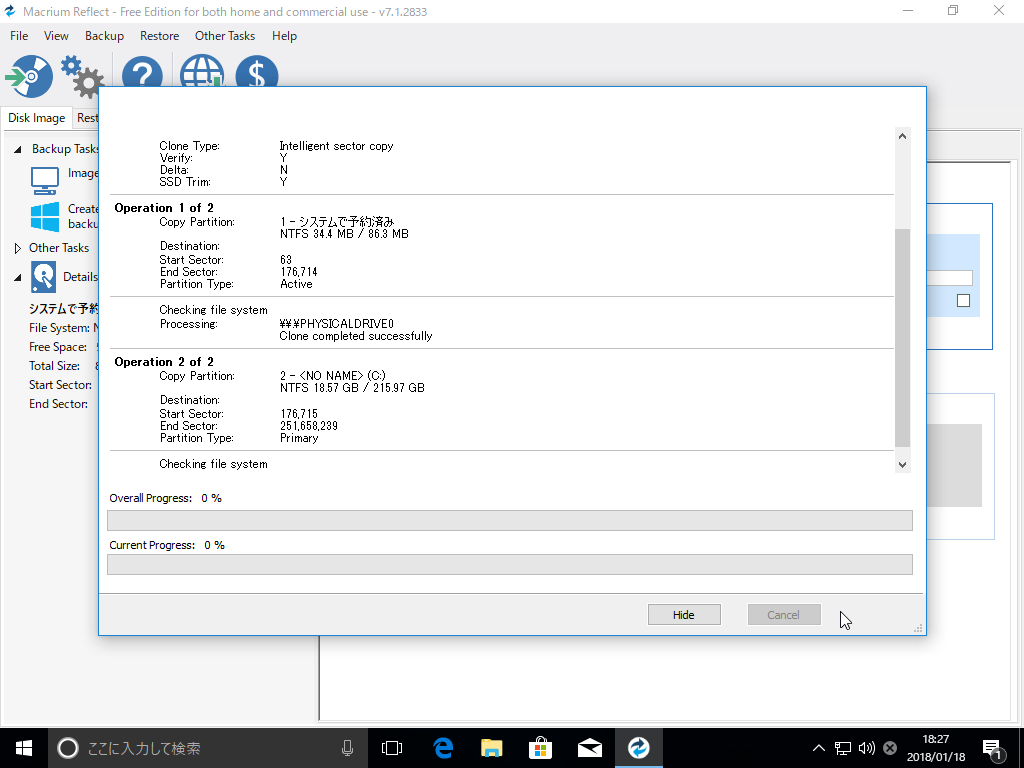Open the Restore menu
Image resolution: width=1024 pixels, height=768 pixels.
159,36
